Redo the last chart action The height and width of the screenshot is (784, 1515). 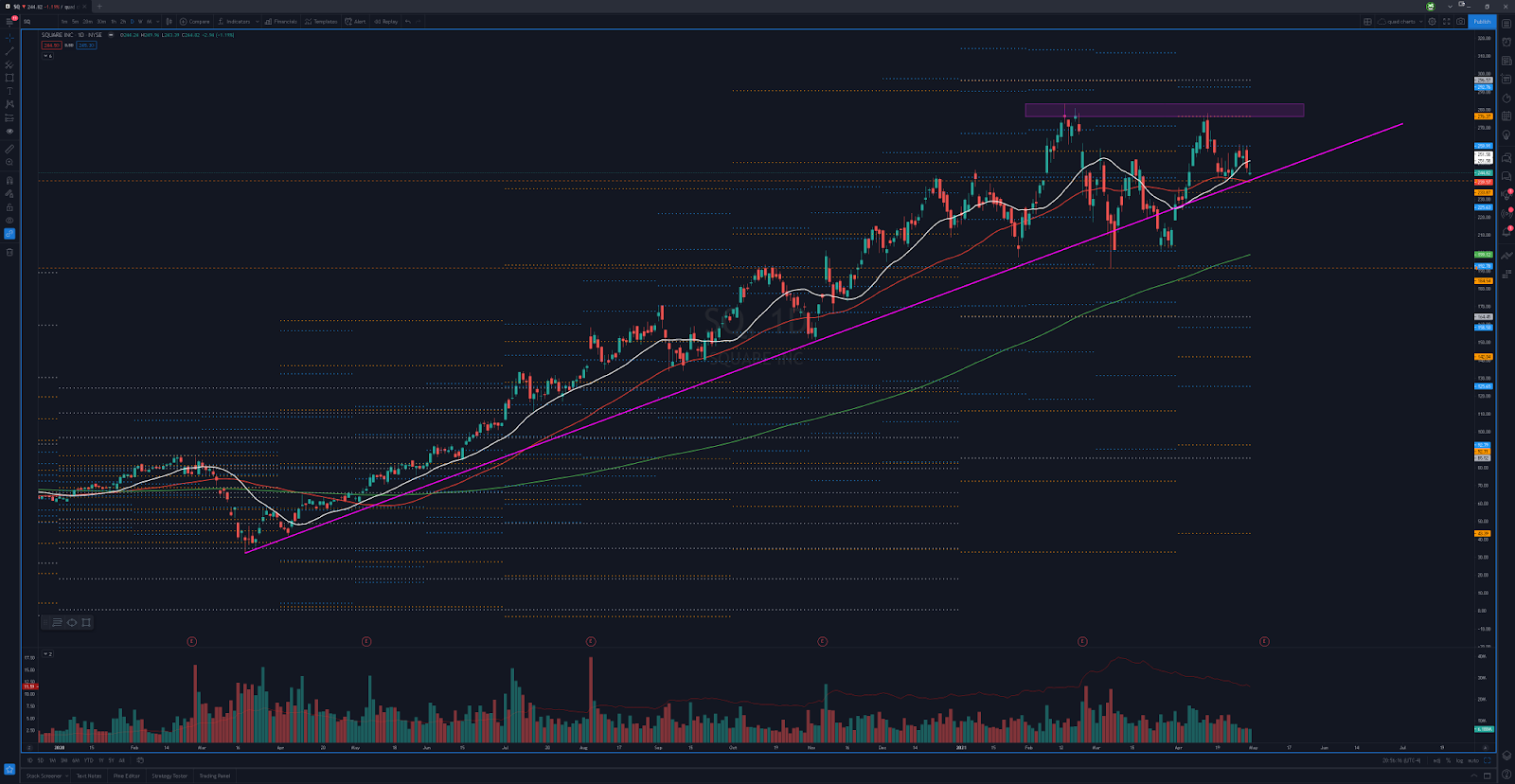[419, 22]
